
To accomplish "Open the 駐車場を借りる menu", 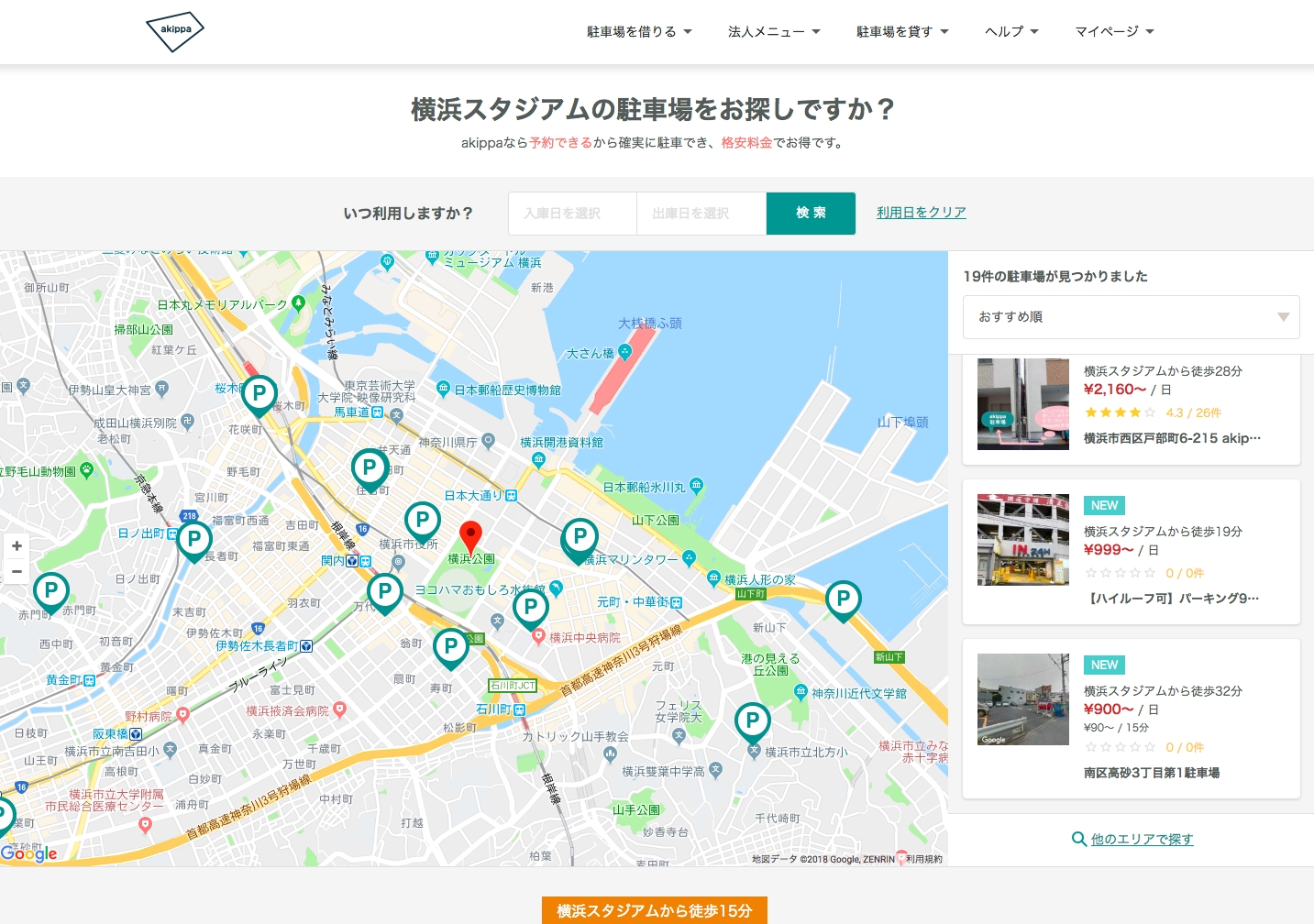I will coord(639,32).
